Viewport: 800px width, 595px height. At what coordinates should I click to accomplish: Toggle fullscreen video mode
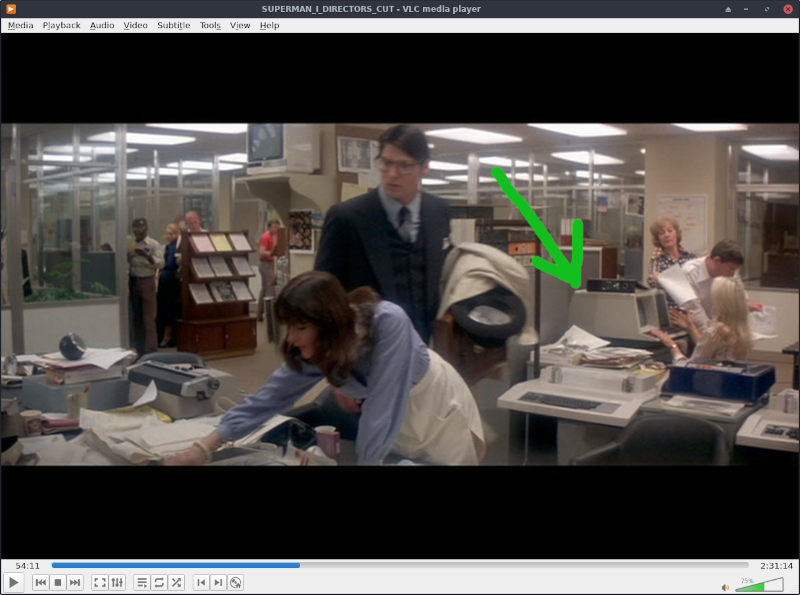[x=100, y=582]
